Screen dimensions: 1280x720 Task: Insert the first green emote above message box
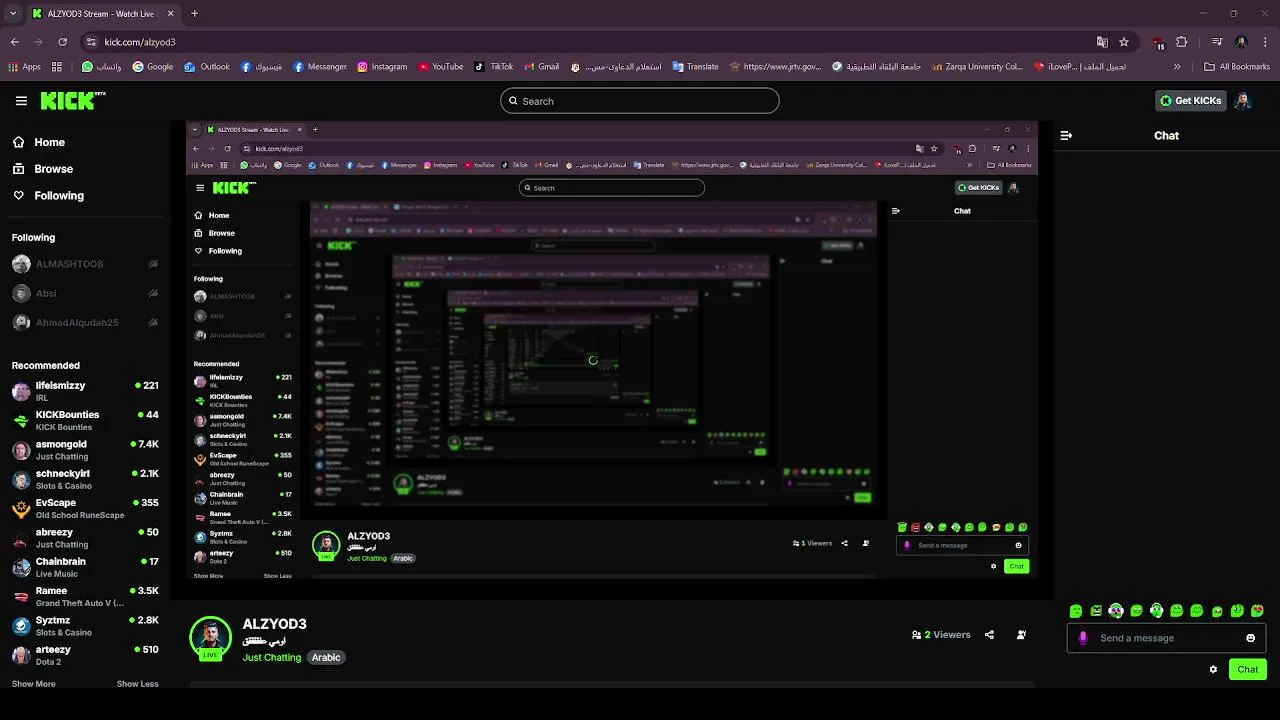1076,610
